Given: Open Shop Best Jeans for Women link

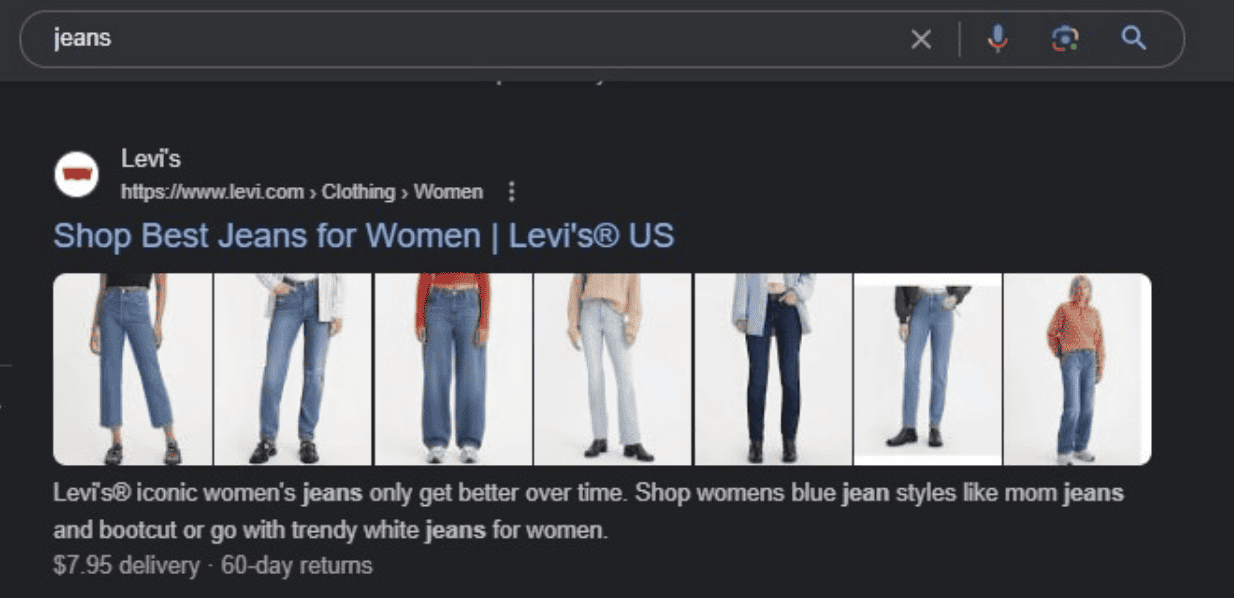Looking at the screenshot, I should pyautogui.click(x=363, y=236).
